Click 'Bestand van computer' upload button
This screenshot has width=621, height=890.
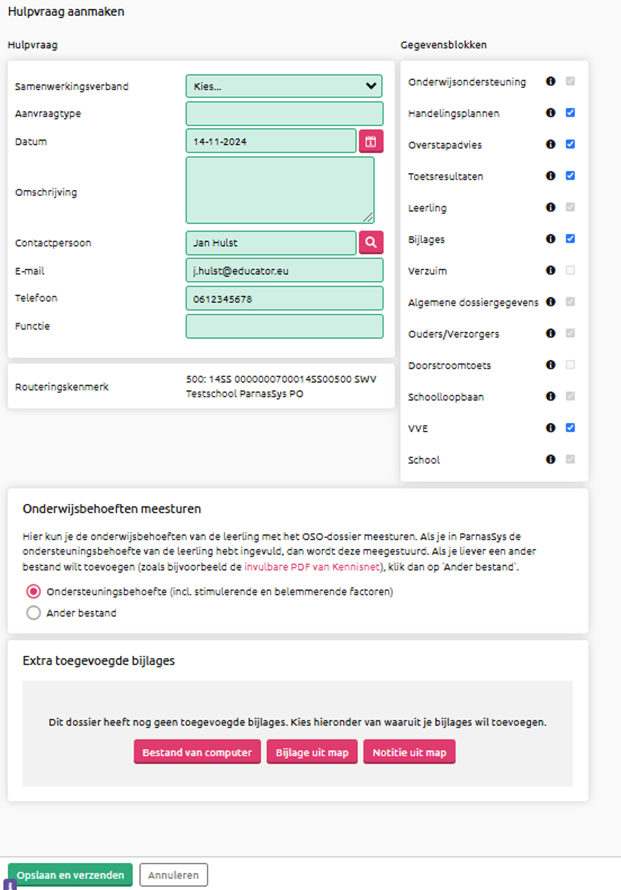click(x=197, y=752)
